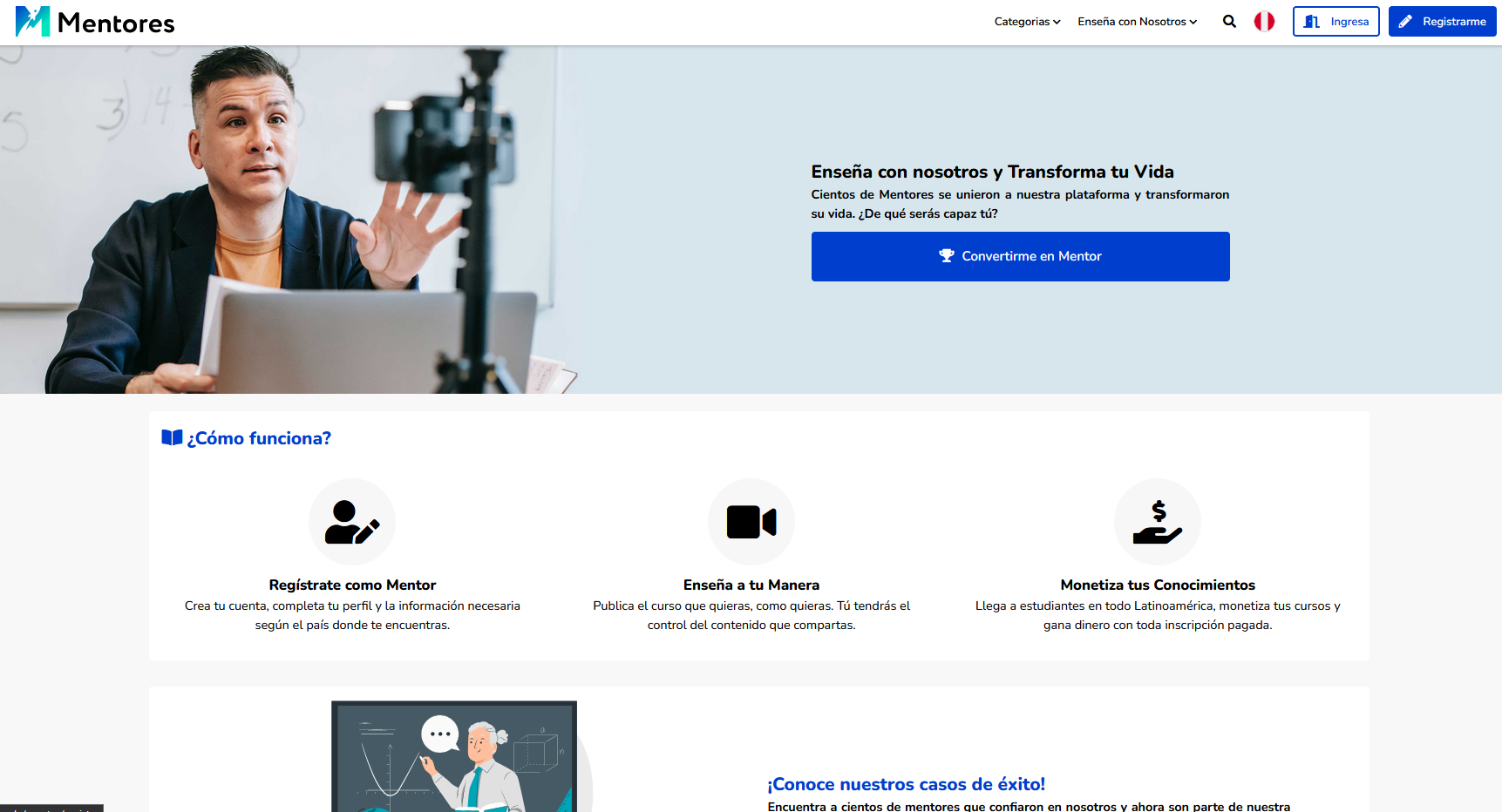The image size is (1502, 812).
Task: Click the Monetiza tus Conocimientos title
Action: coord(1158,585)
